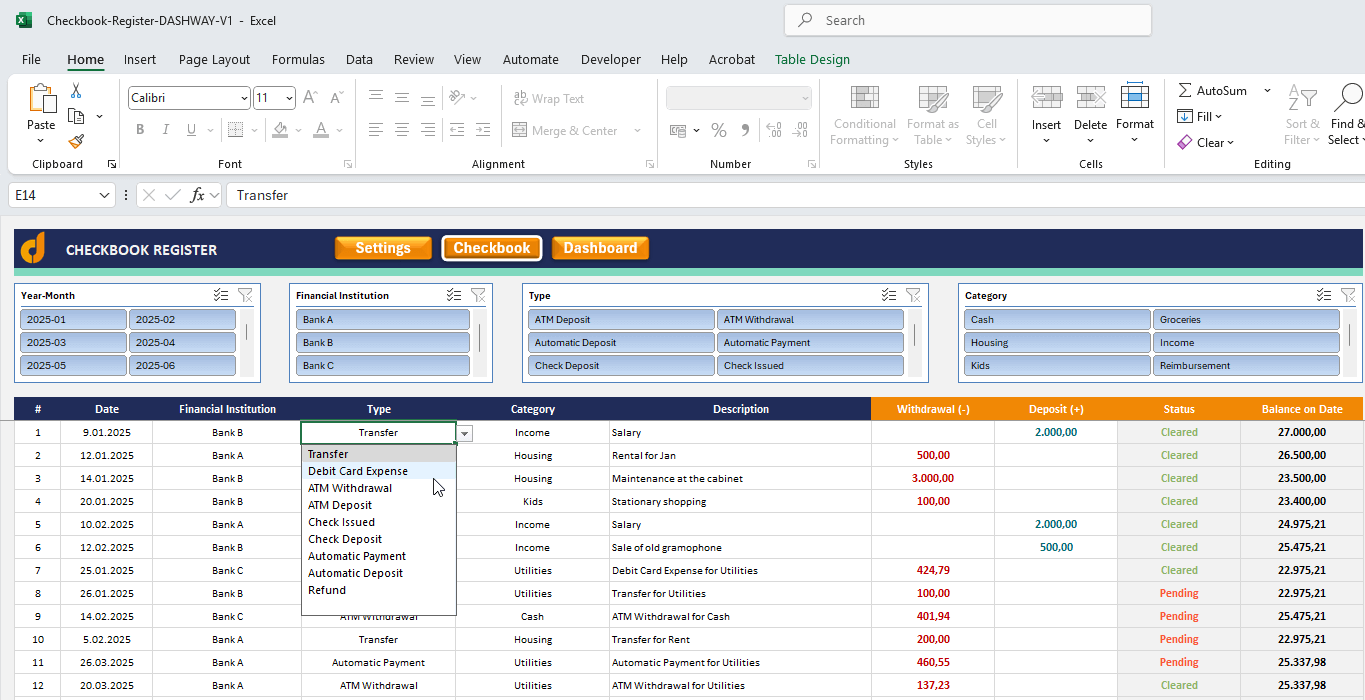The height and width of the screenshot is (700, 1365).
Task: Click the Paste clipboard icon
Action: [x=42, y=100]
